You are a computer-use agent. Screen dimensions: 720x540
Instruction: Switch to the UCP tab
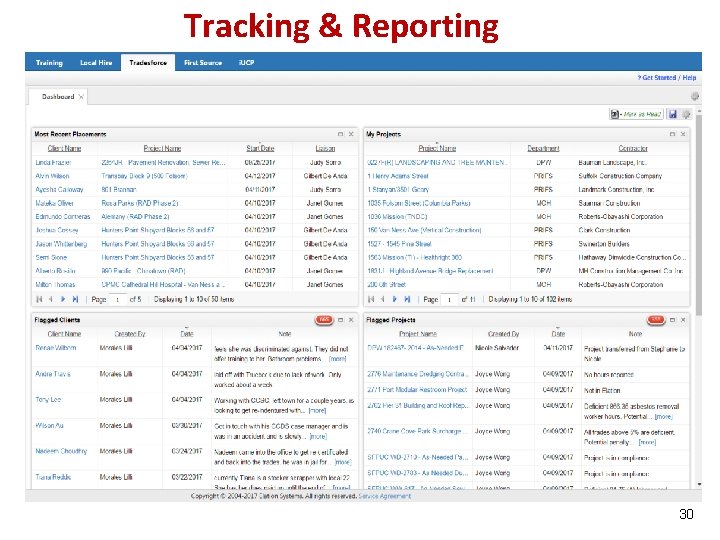point(247,62)
